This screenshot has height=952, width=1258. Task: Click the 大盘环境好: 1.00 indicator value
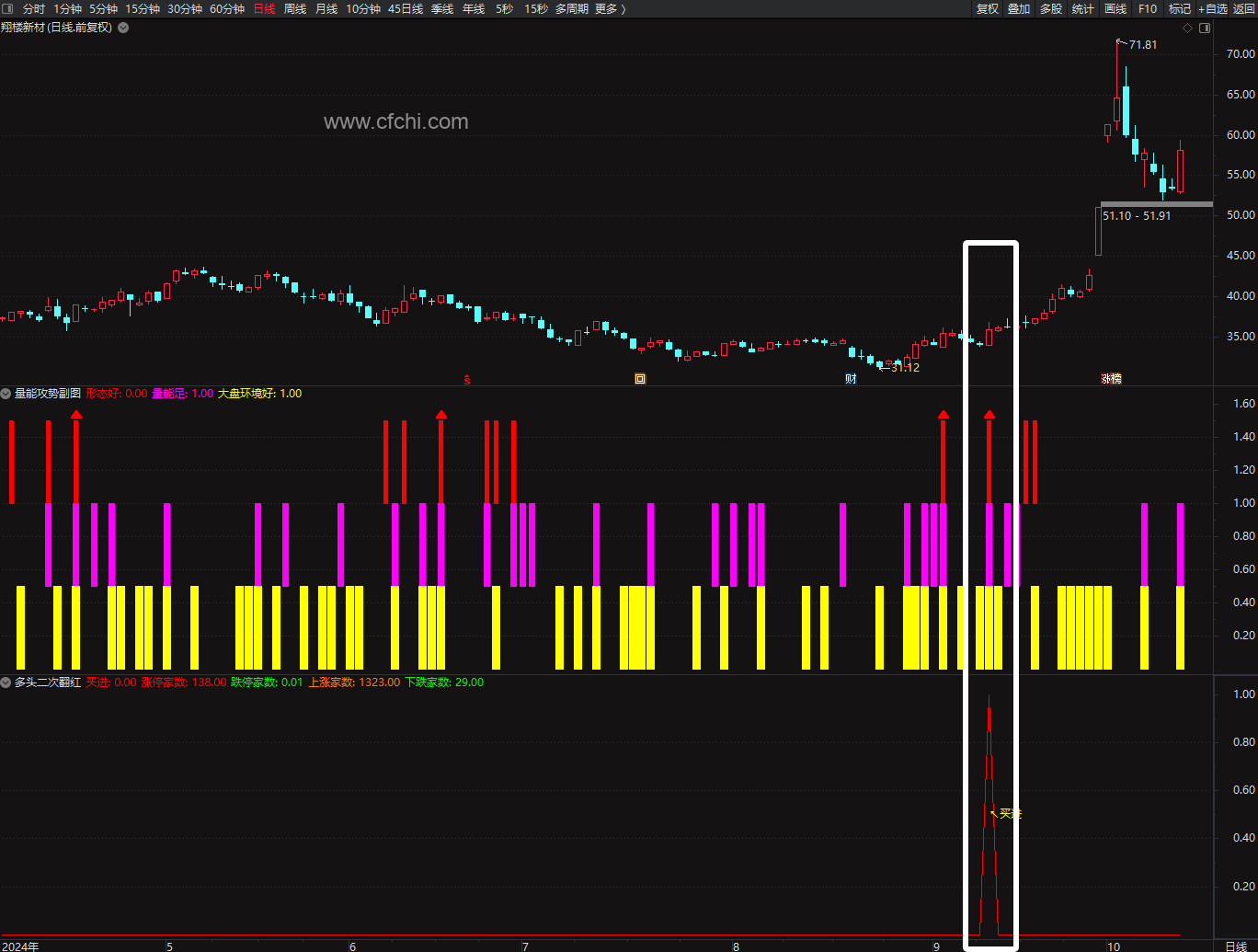click(259, 394)
